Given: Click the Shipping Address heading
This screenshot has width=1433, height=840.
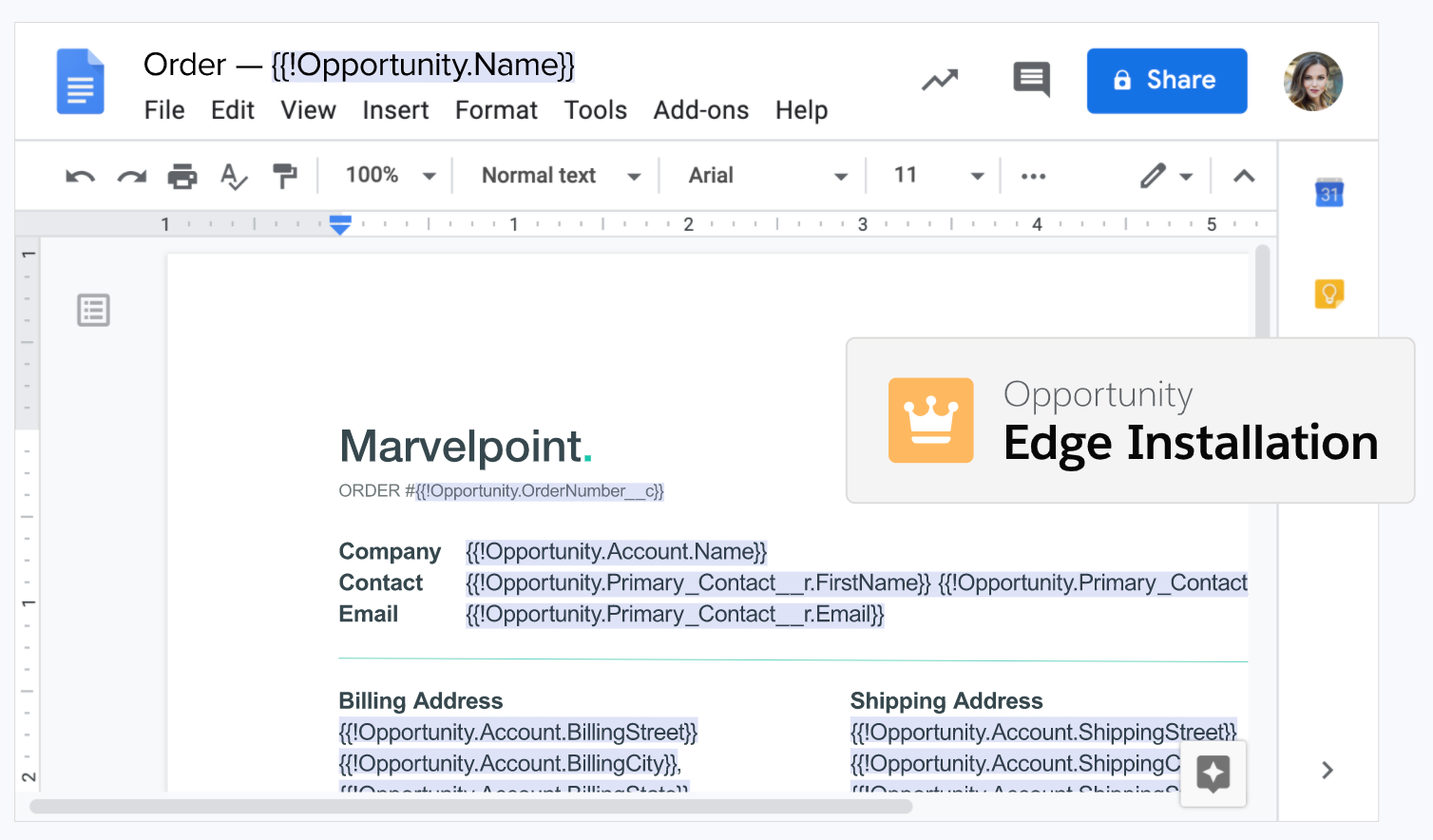Looking at the screenshot, I should 946,701.
